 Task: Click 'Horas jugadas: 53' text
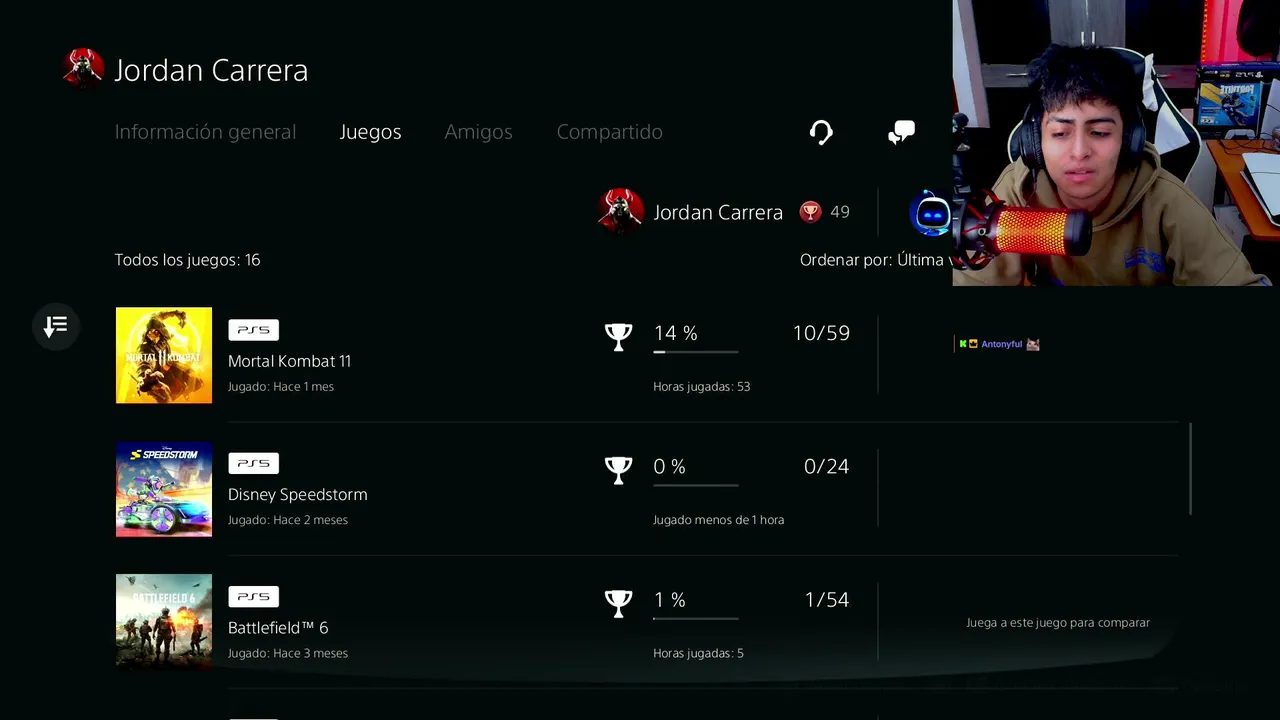tap(701, 386)
